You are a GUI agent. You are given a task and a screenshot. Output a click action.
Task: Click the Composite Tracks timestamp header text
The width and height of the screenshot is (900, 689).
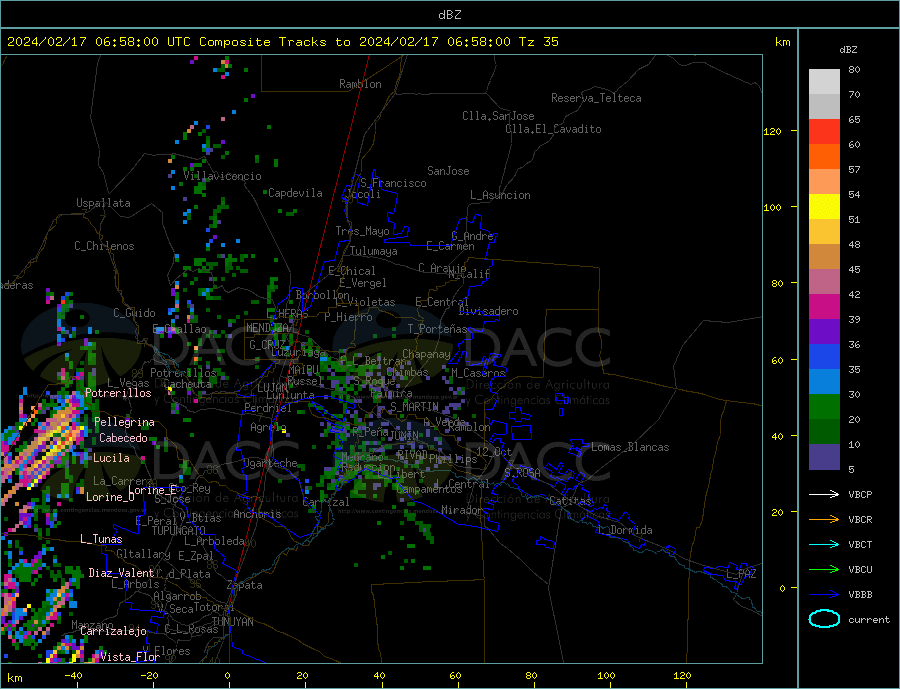tap(282, 42)
